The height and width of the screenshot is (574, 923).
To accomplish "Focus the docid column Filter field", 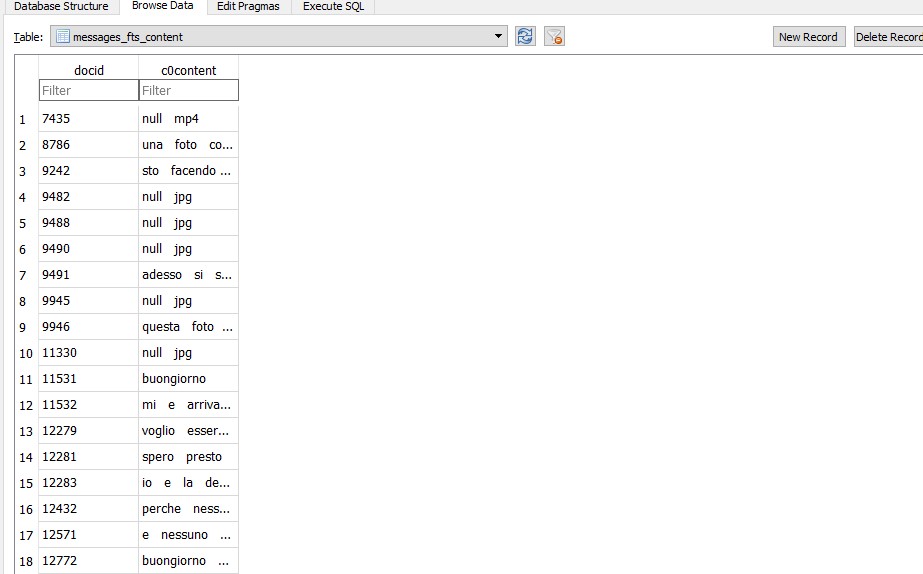I will 88,90.
